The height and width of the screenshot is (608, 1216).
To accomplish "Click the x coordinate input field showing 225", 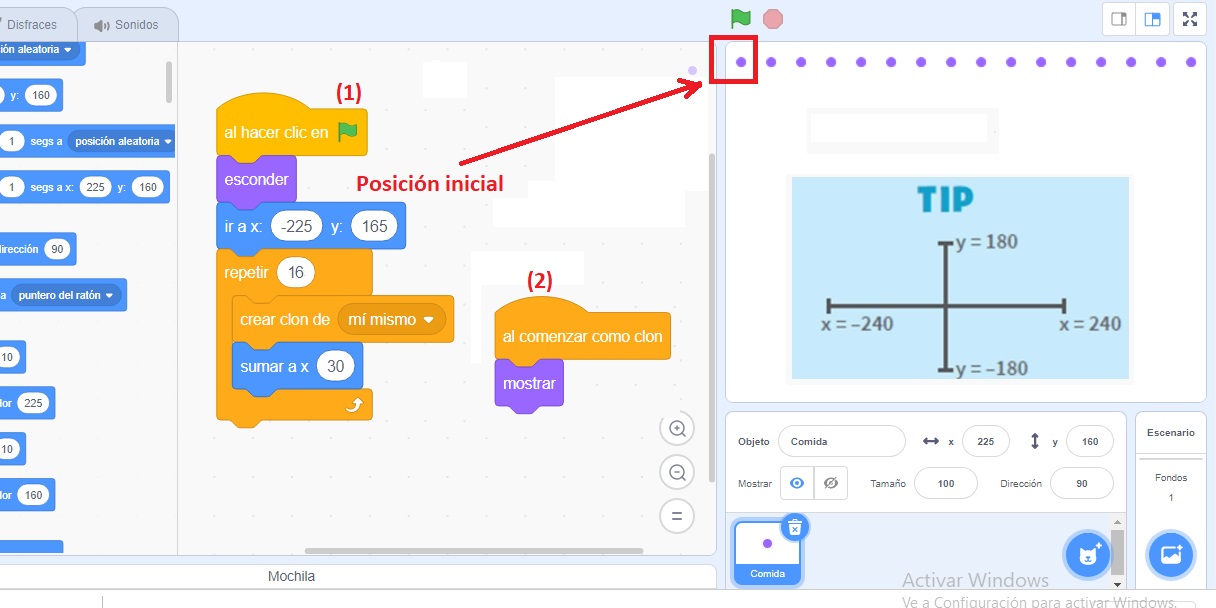I will 985,441.
